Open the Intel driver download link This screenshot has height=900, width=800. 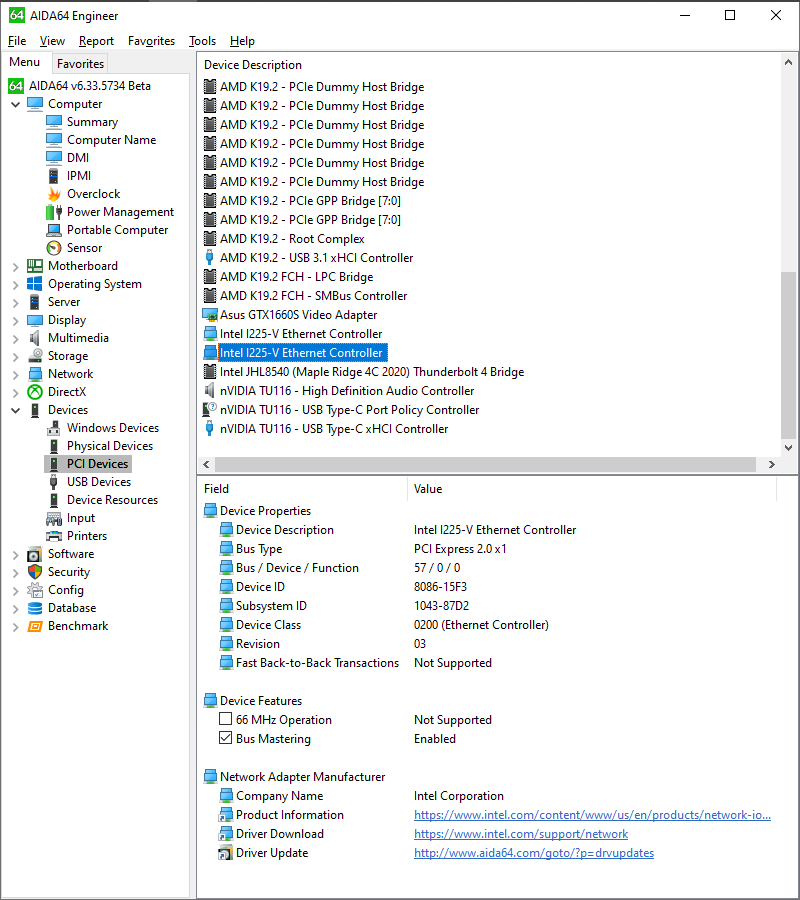(520, 833)
